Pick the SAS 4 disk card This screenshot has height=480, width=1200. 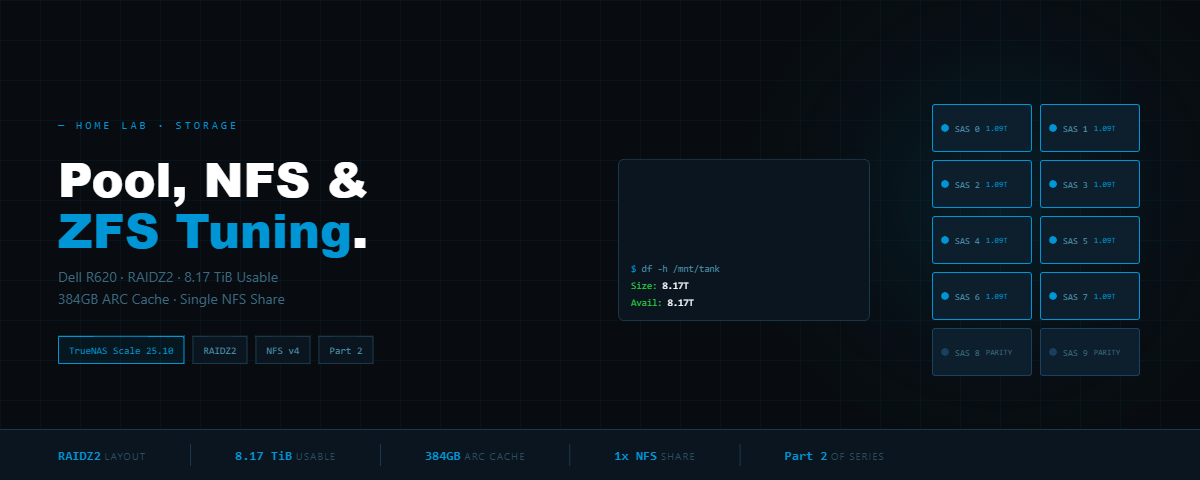982,240
